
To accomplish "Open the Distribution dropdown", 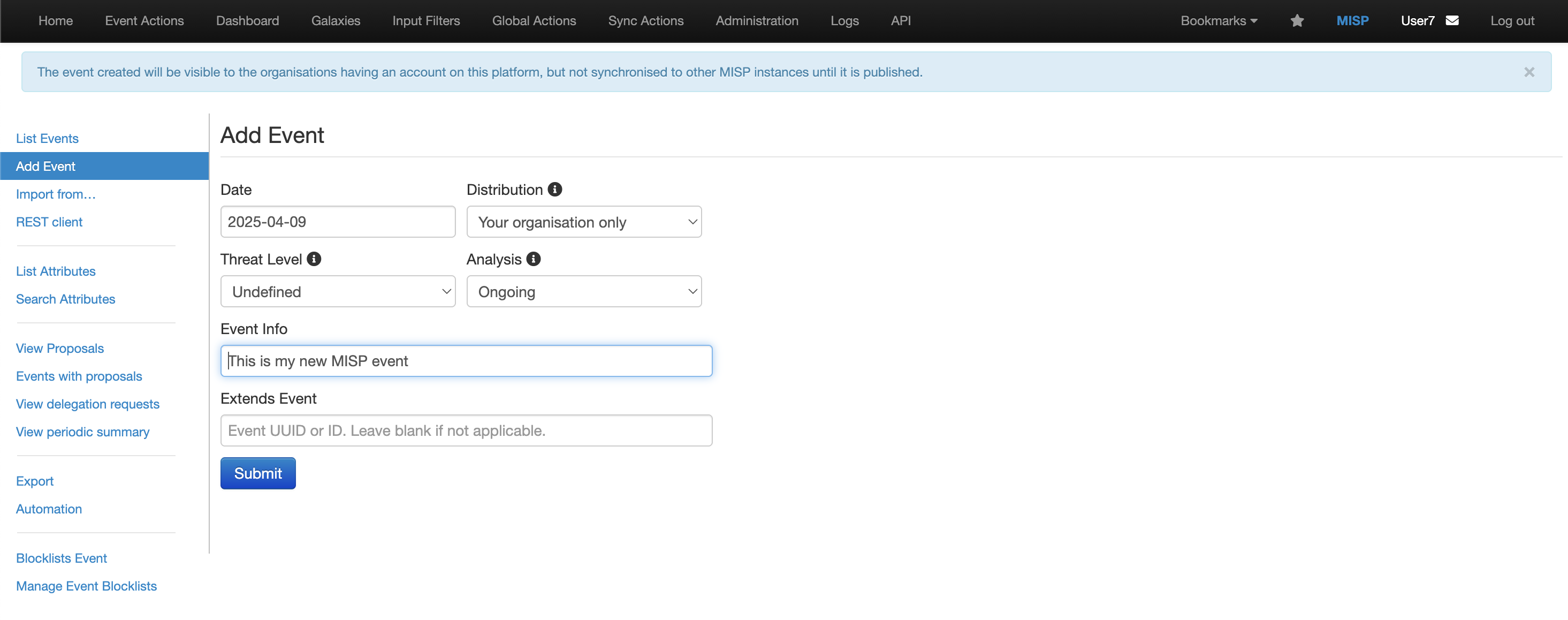I will coord(583,222).
